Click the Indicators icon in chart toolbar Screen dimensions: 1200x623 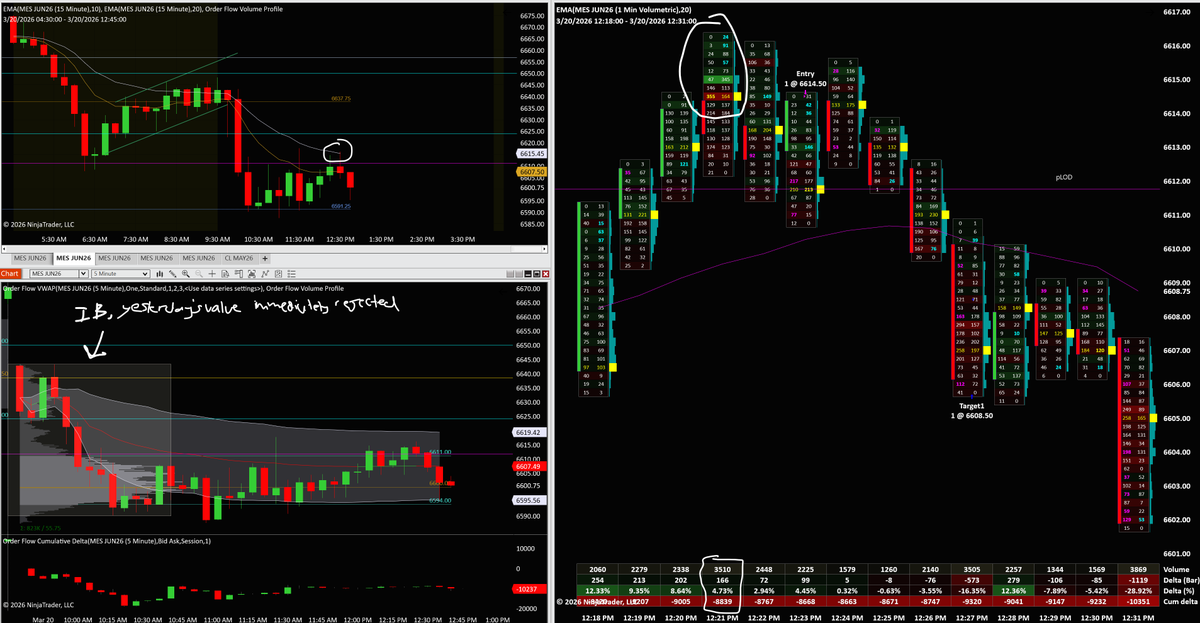coord(252,273)
